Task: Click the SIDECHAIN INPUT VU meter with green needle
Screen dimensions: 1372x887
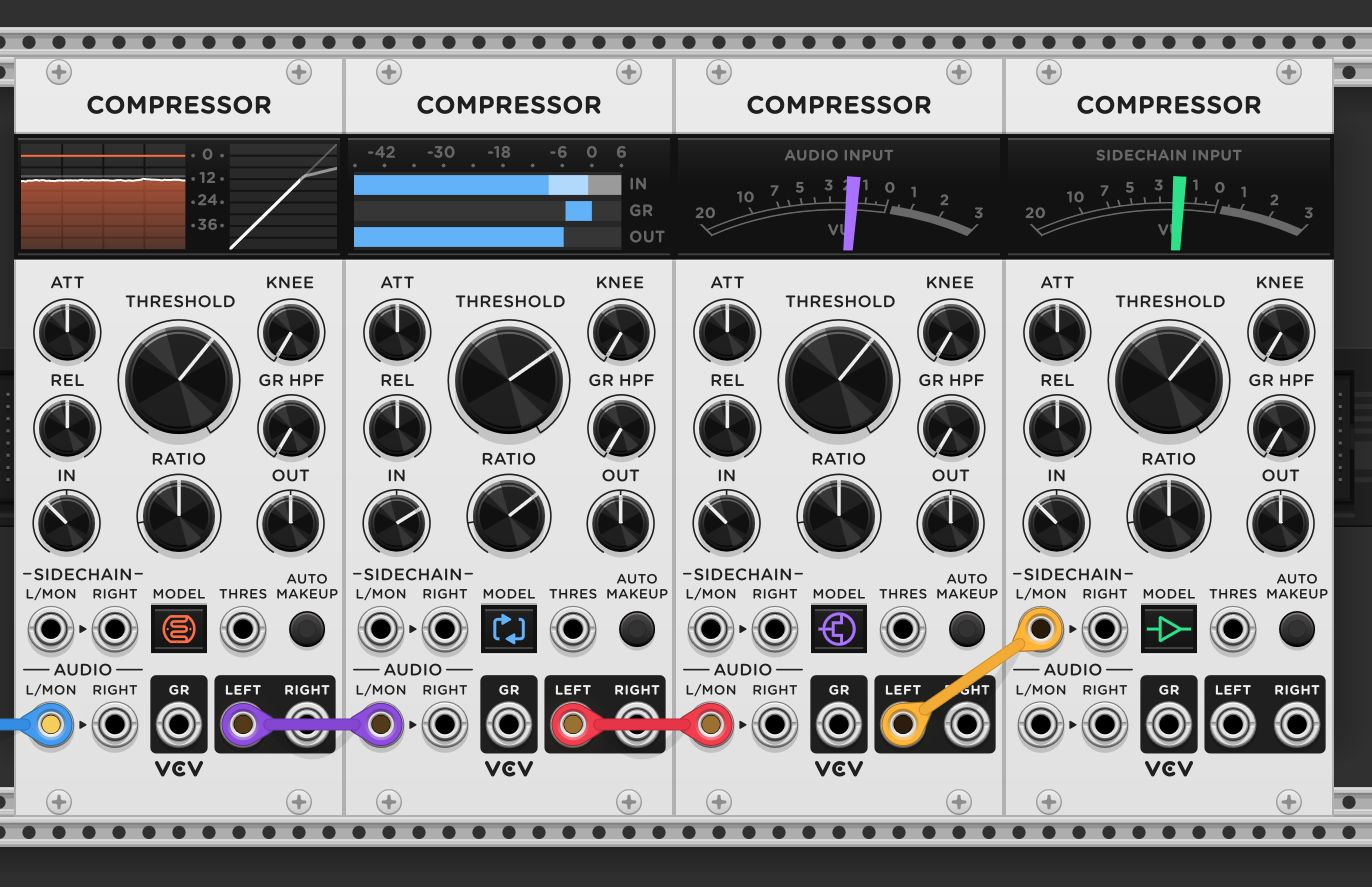Action: pos(1169,195)
